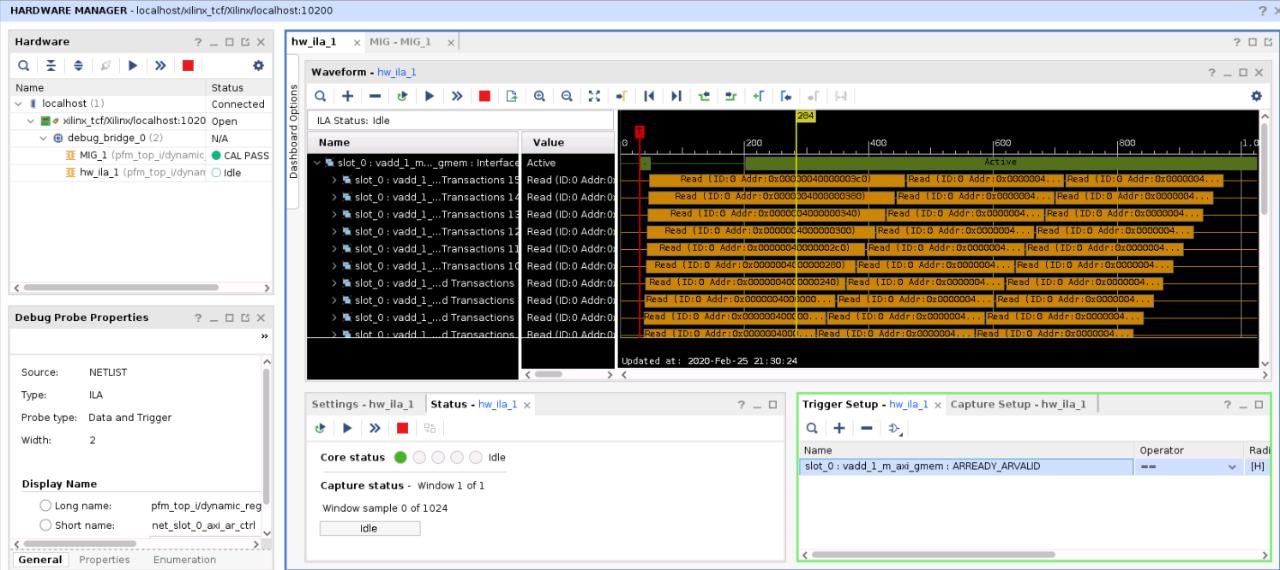The height and width of the screenshot is (570, 1280).
Task: Open Dashboard Options side tab
Action: click(293, 130)
